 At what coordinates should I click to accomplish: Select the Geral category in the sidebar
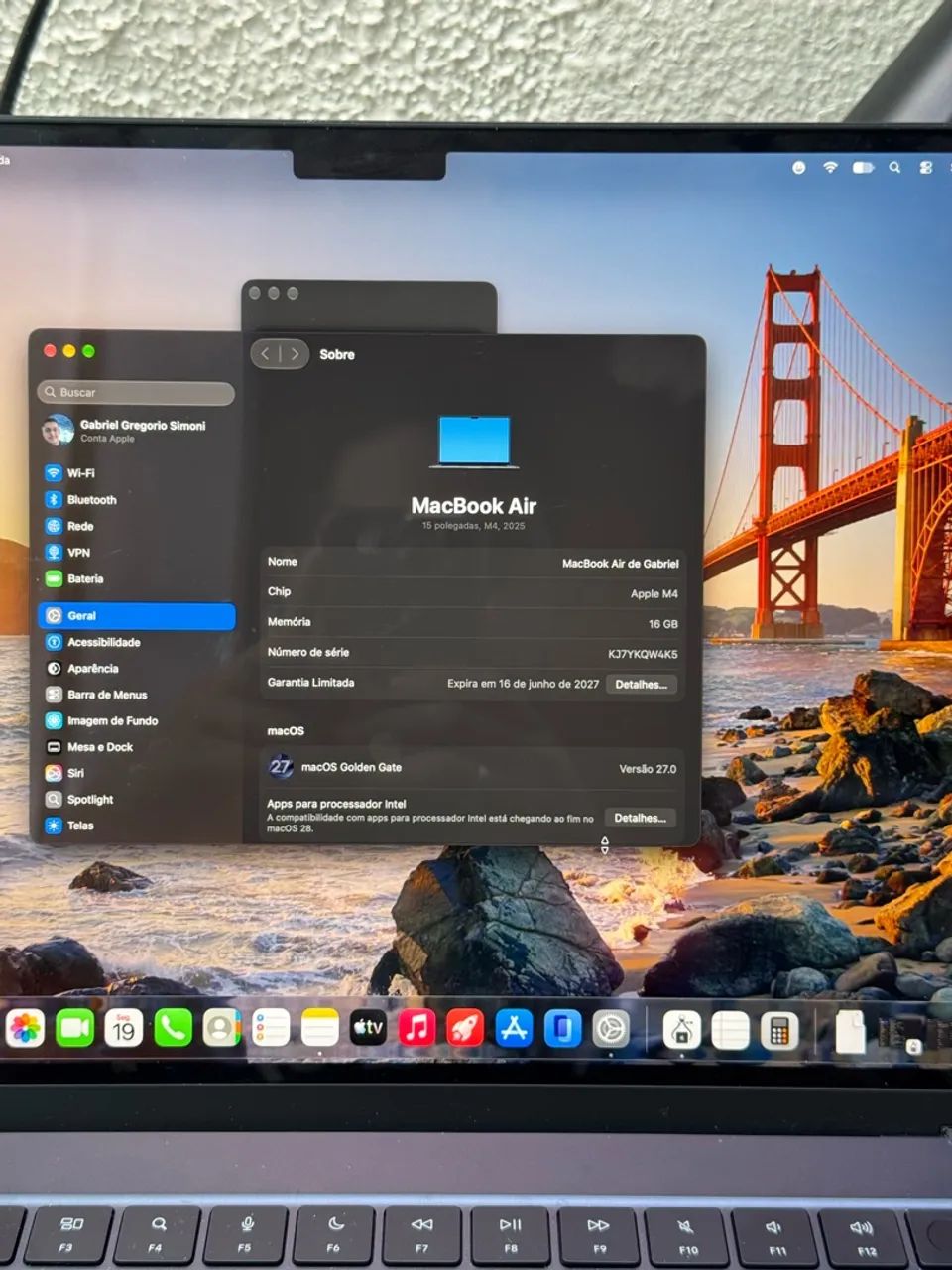tap(137, 616)
